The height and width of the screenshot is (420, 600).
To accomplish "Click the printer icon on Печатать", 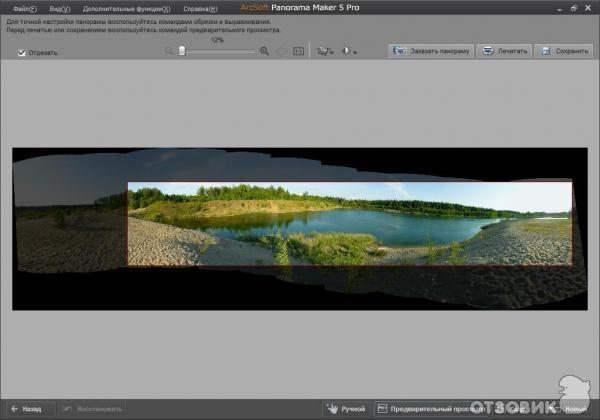I will click(487, 50).
